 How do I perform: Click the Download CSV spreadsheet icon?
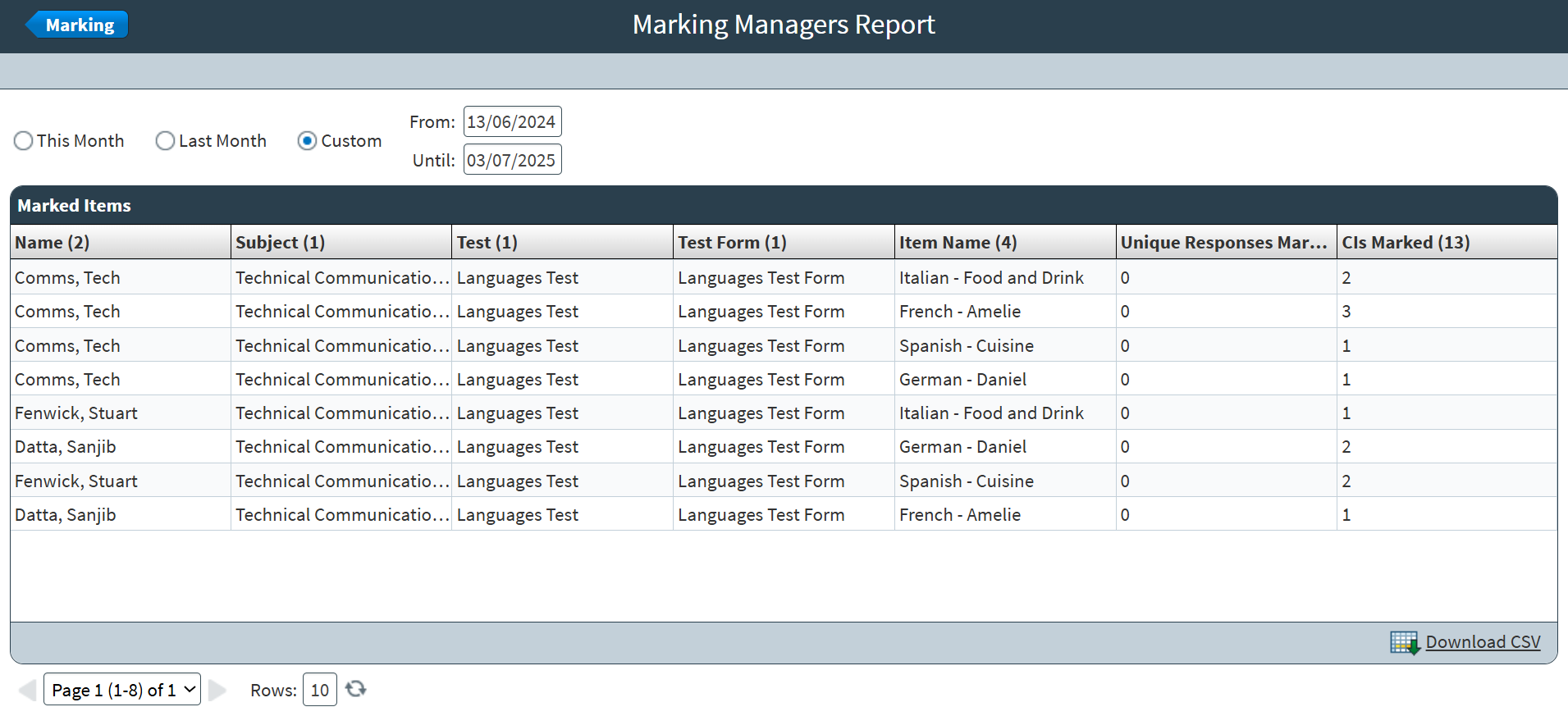(x=1404, y=642)
